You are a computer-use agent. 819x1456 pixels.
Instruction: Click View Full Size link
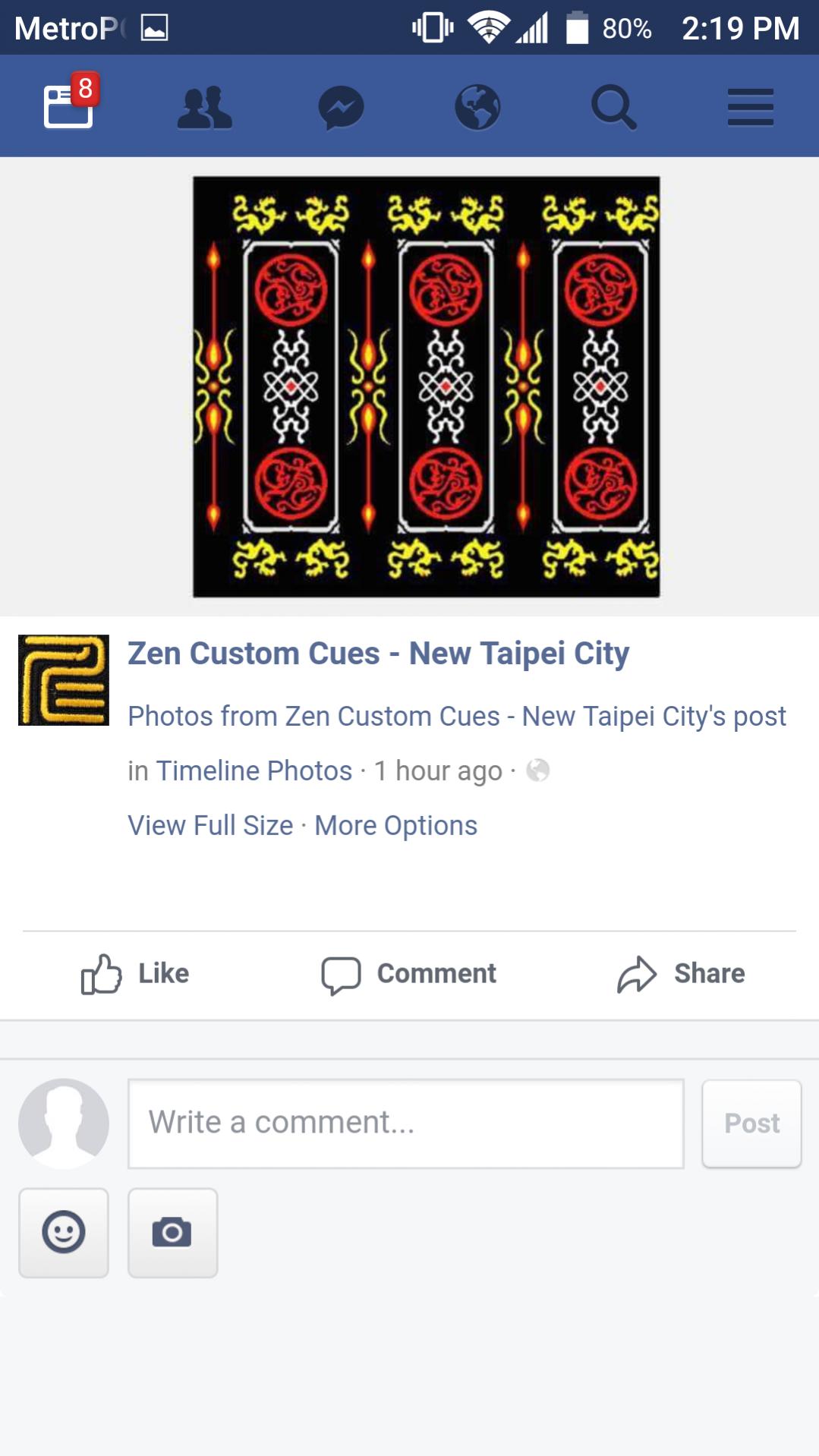(210, 825)
